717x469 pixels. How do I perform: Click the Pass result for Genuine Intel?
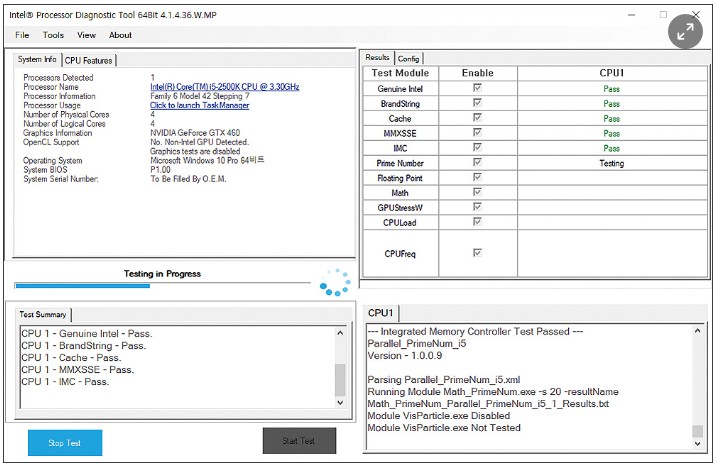pos(611,89)
